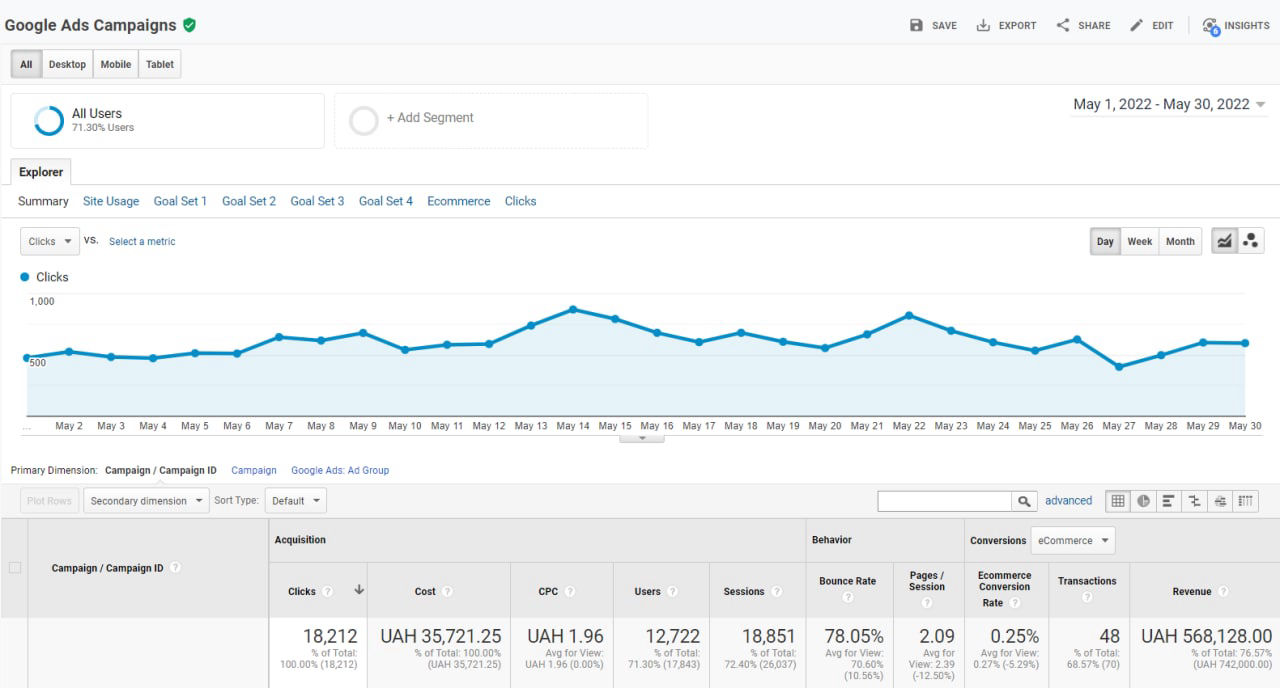Click the blue Clicks legend dot
This screenshot has width=1280, height=688.
pyautogui.click(x=25, y=277)
